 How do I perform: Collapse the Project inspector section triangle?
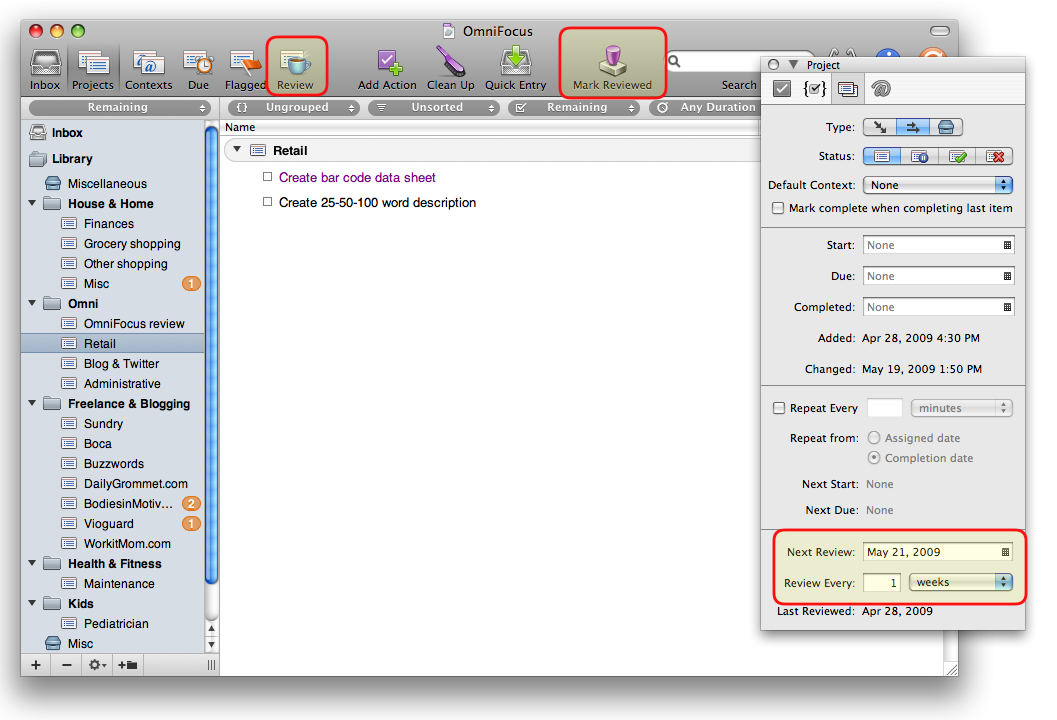click(x=793, y=65)
